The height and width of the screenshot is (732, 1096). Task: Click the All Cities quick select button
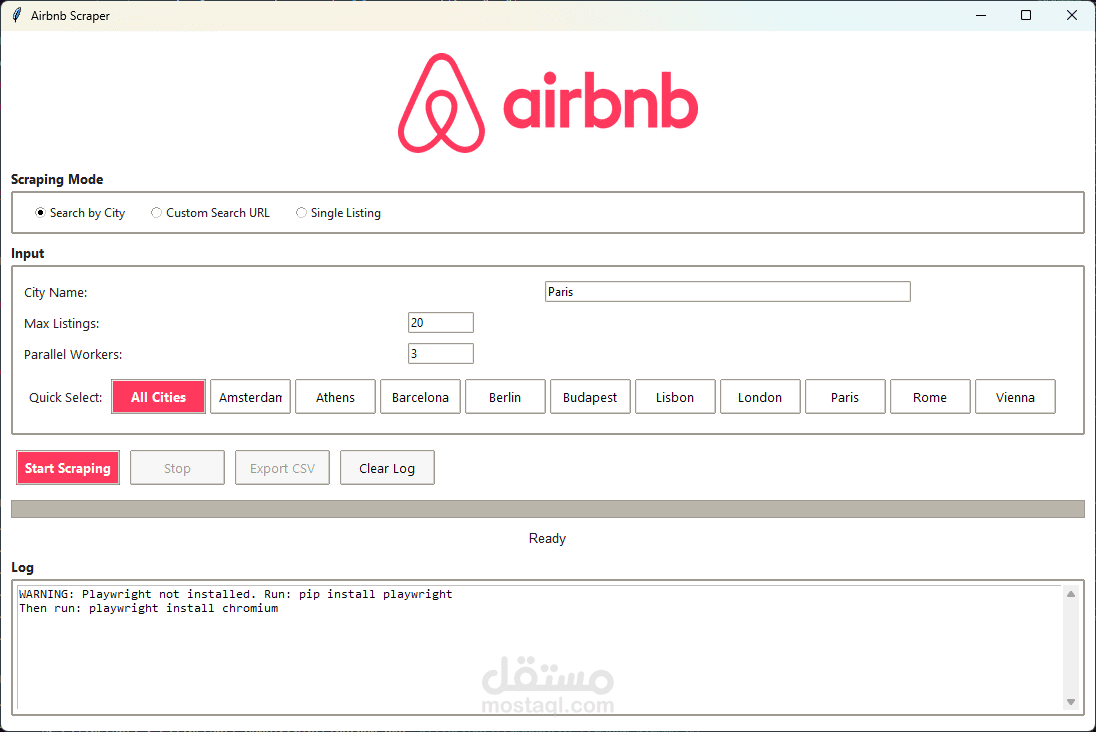tap(159, 397)
